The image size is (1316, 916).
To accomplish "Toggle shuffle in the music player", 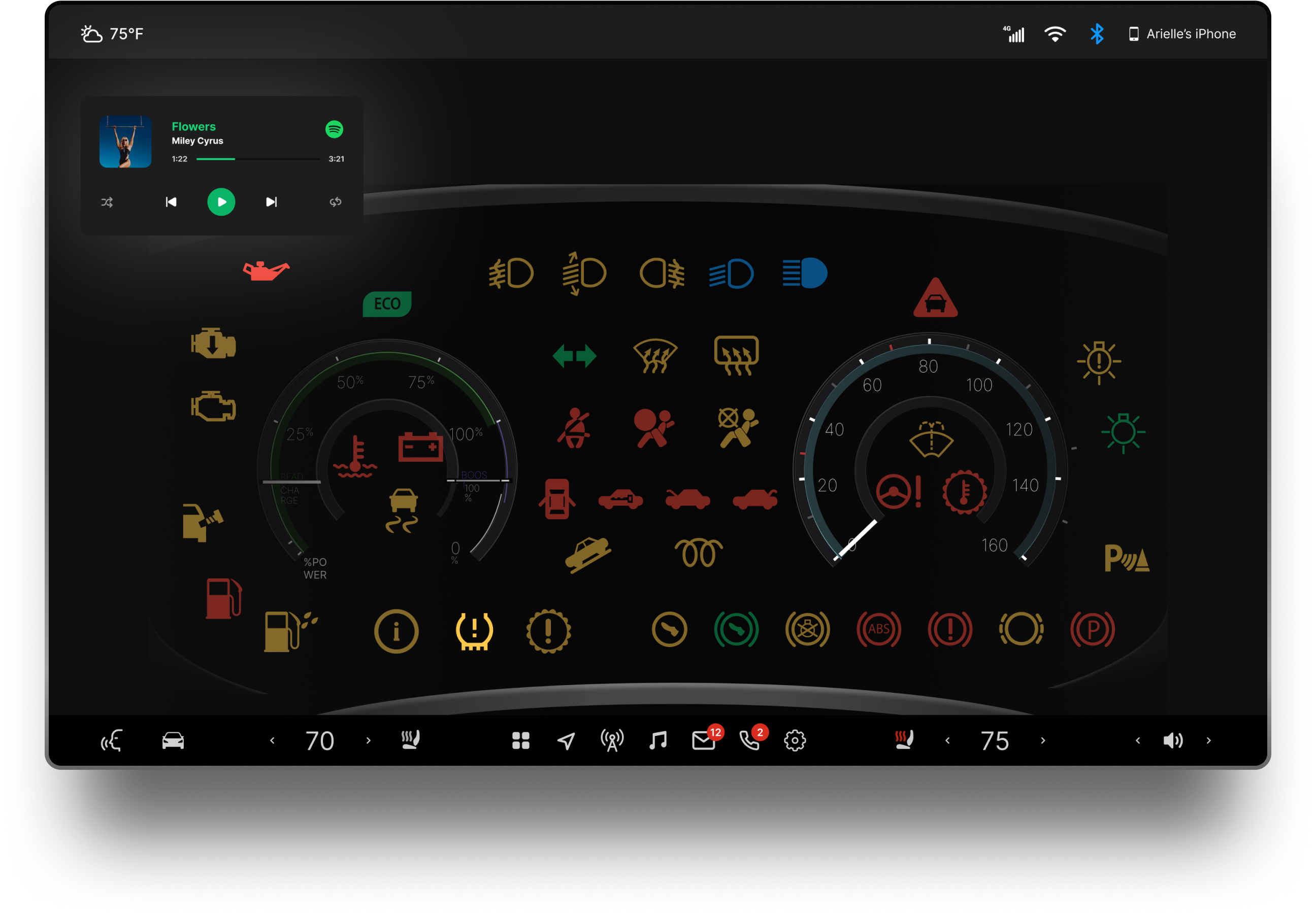I will 107,202.
